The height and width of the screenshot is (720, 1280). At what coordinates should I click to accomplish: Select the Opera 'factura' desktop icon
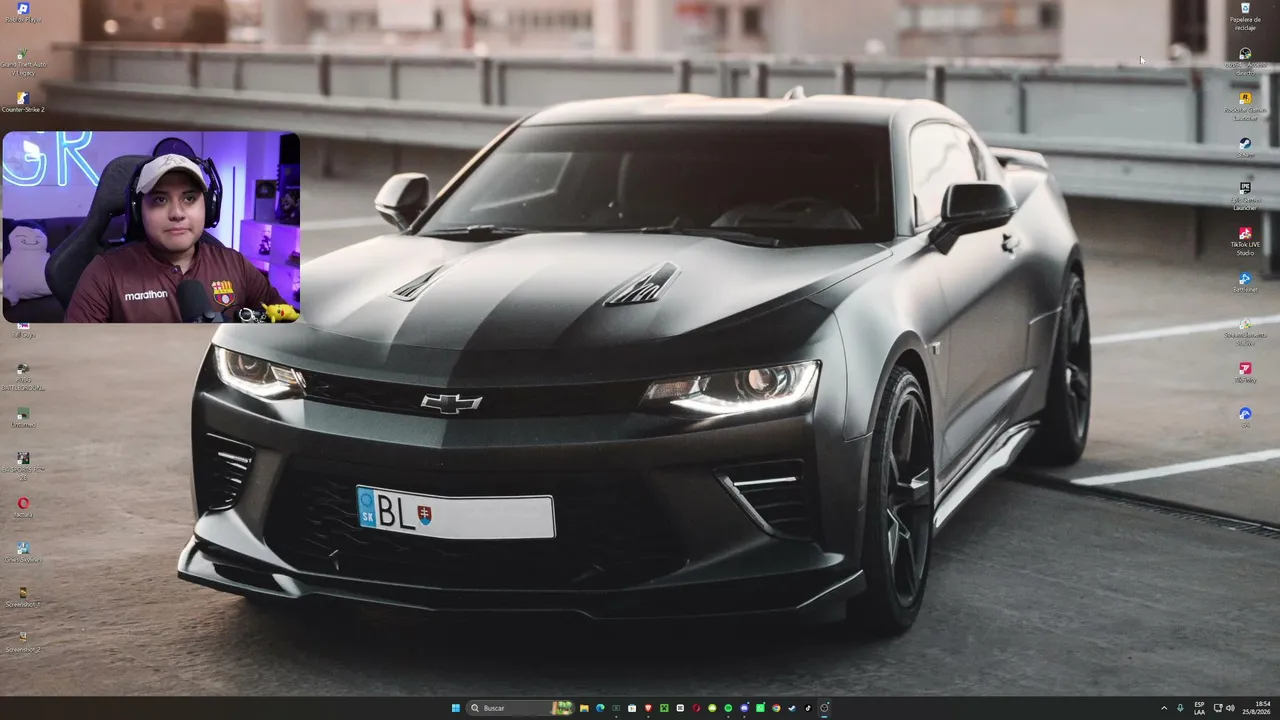pos(23,508)
